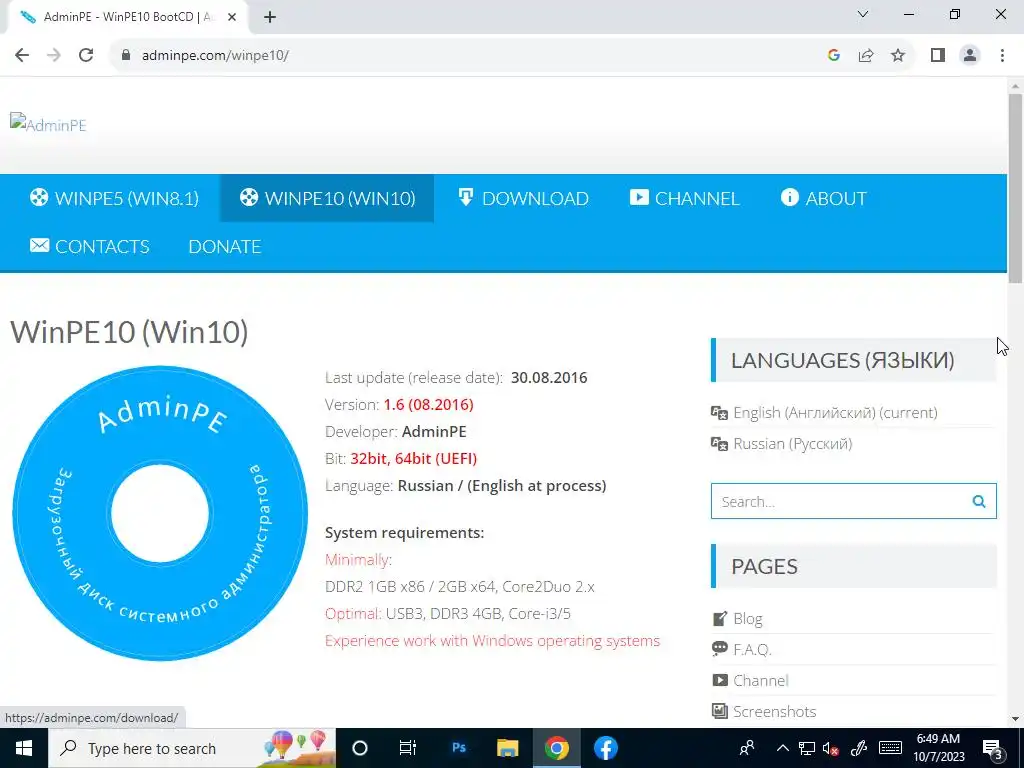
Task: Click the padlock site info icon
Action: click(126, 55)
